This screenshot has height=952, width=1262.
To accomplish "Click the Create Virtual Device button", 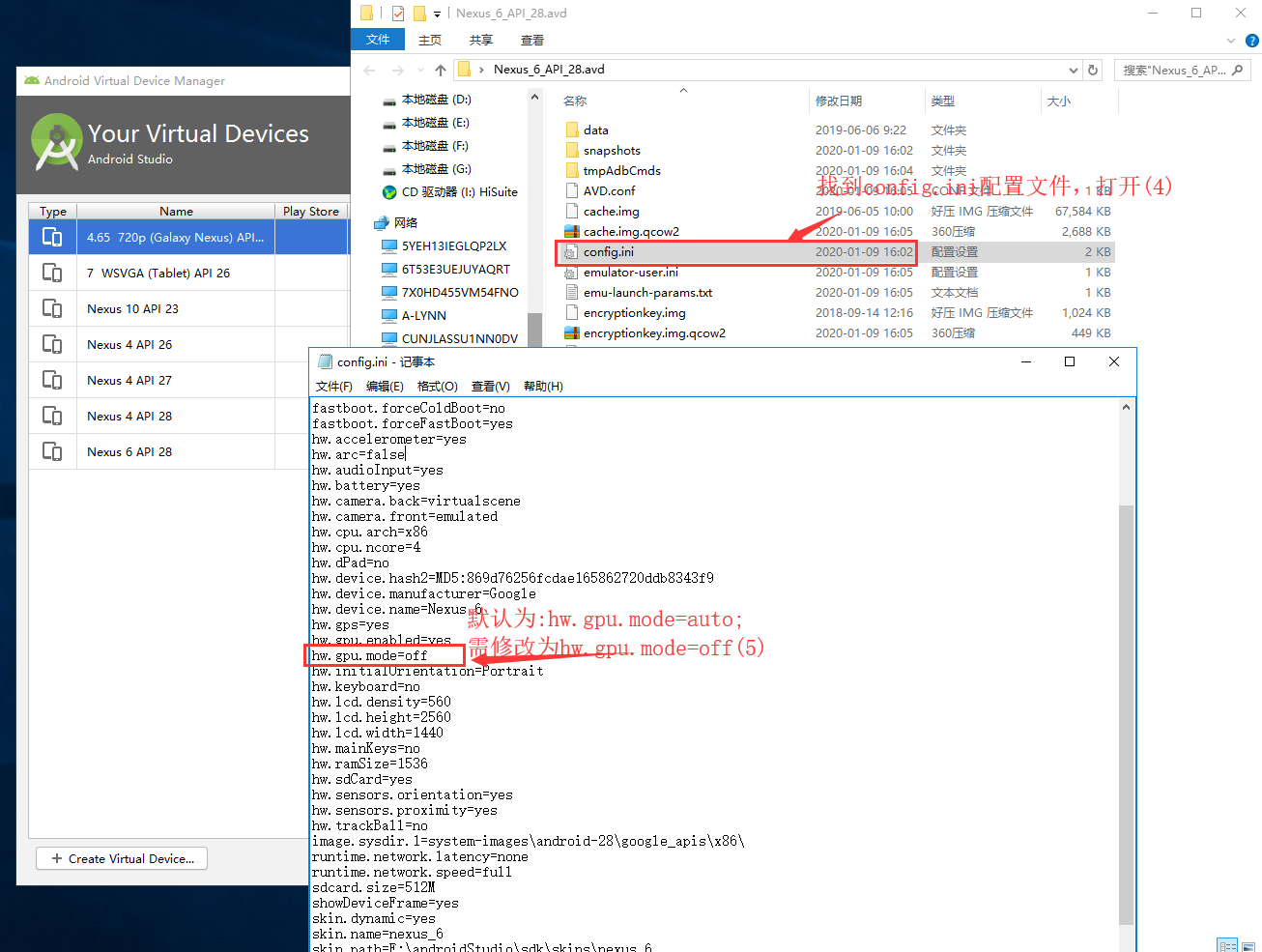I will point(122,858).
